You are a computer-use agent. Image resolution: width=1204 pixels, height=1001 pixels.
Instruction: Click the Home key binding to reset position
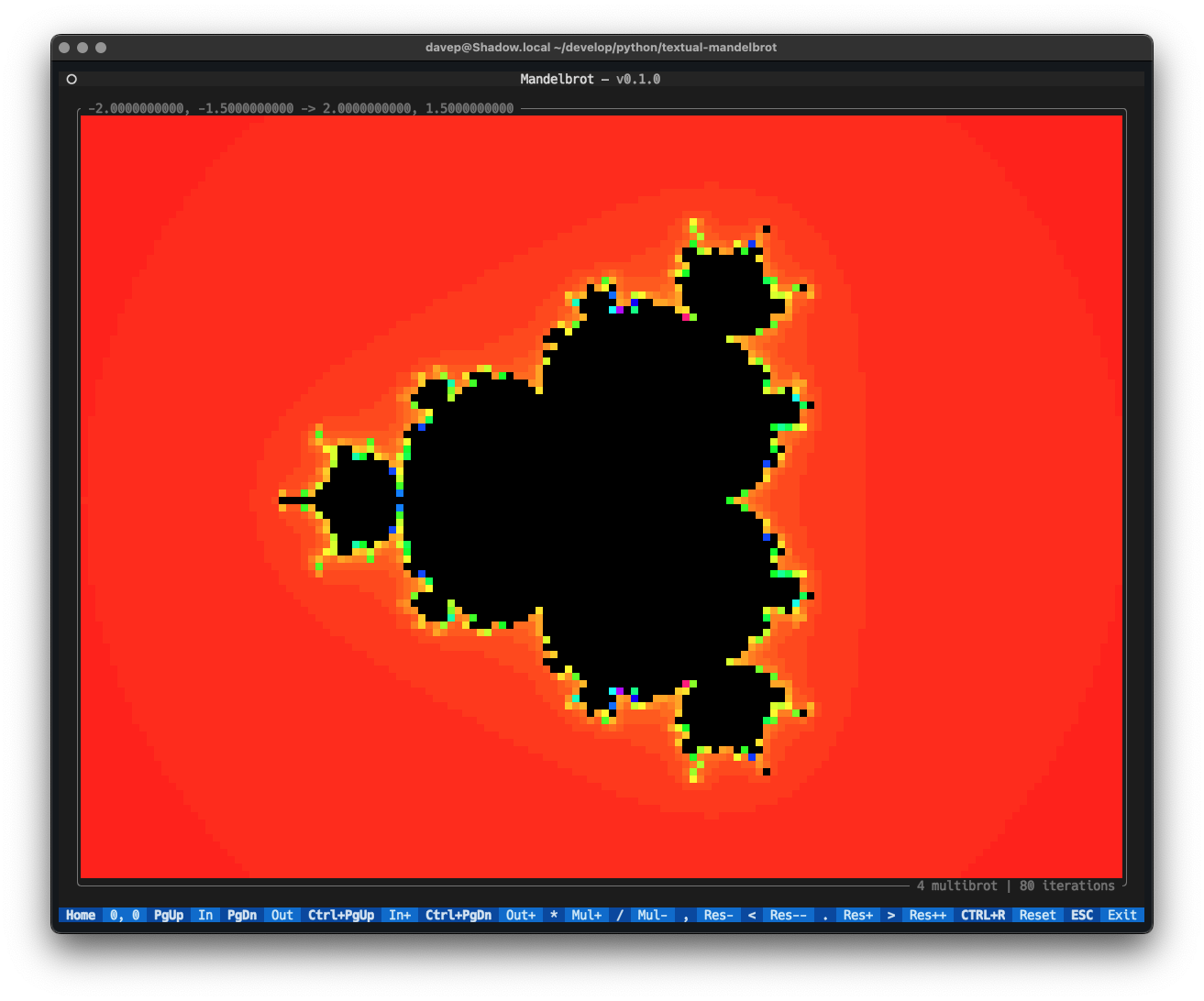[x=80, y=915]
